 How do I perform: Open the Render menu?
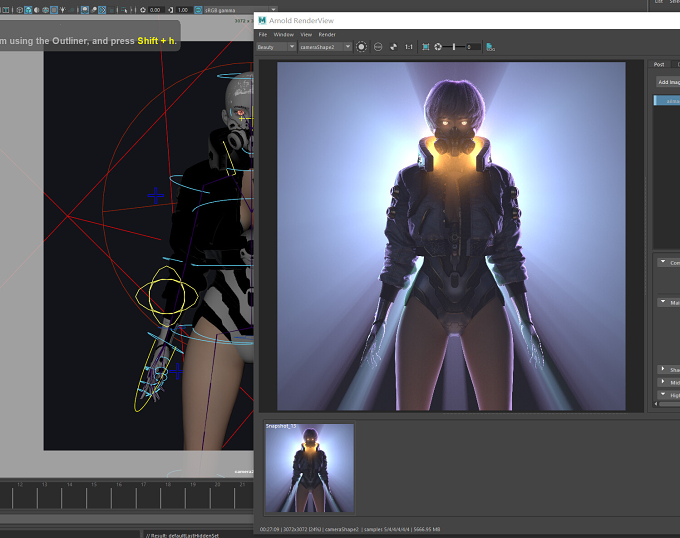pos(327,34)
